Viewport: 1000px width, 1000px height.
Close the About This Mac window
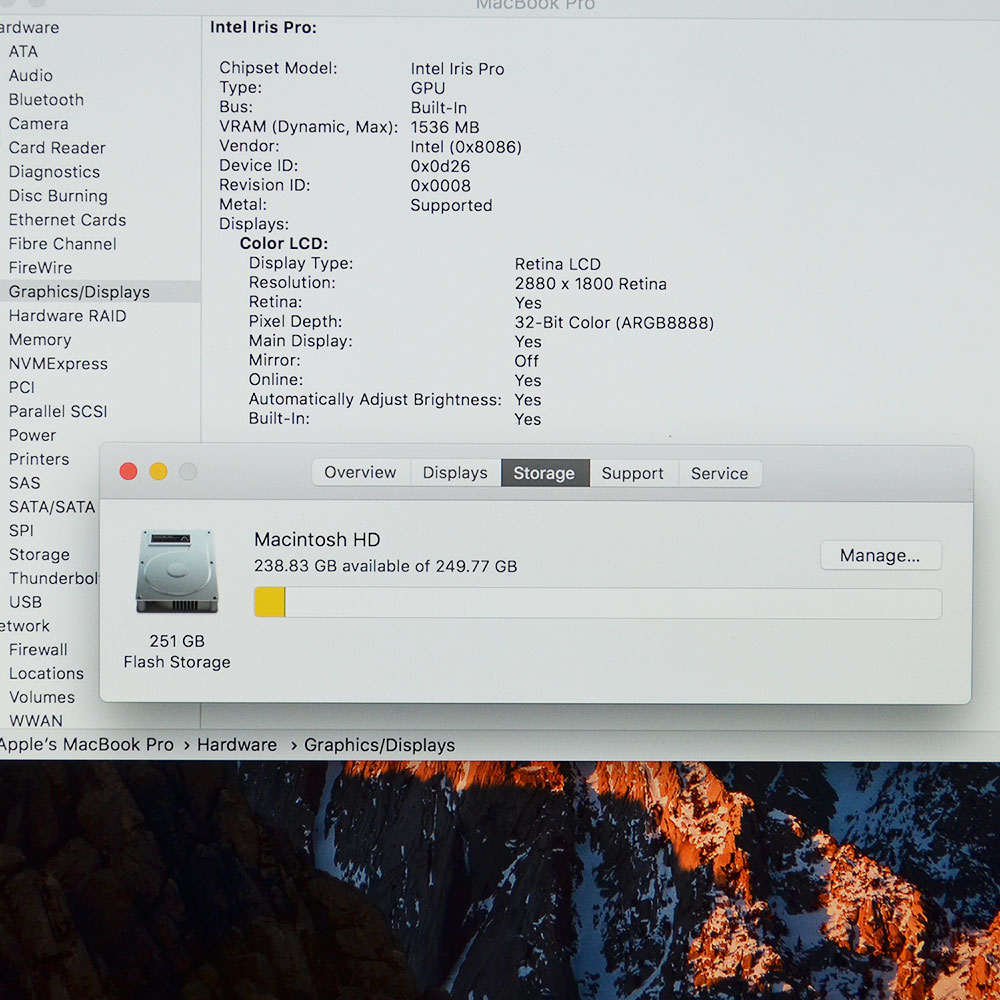coord(128,471)
